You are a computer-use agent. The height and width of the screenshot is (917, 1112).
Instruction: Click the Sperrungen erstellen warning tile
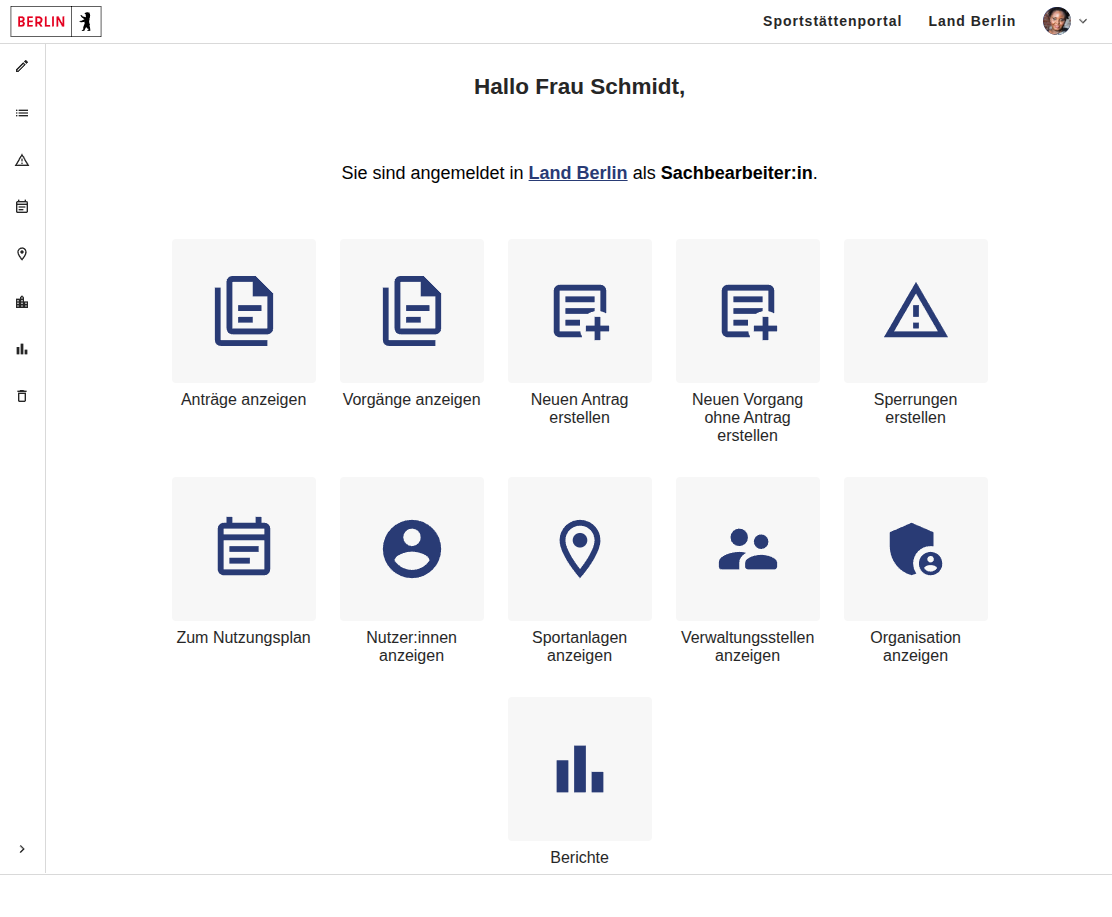pos(916,311)
